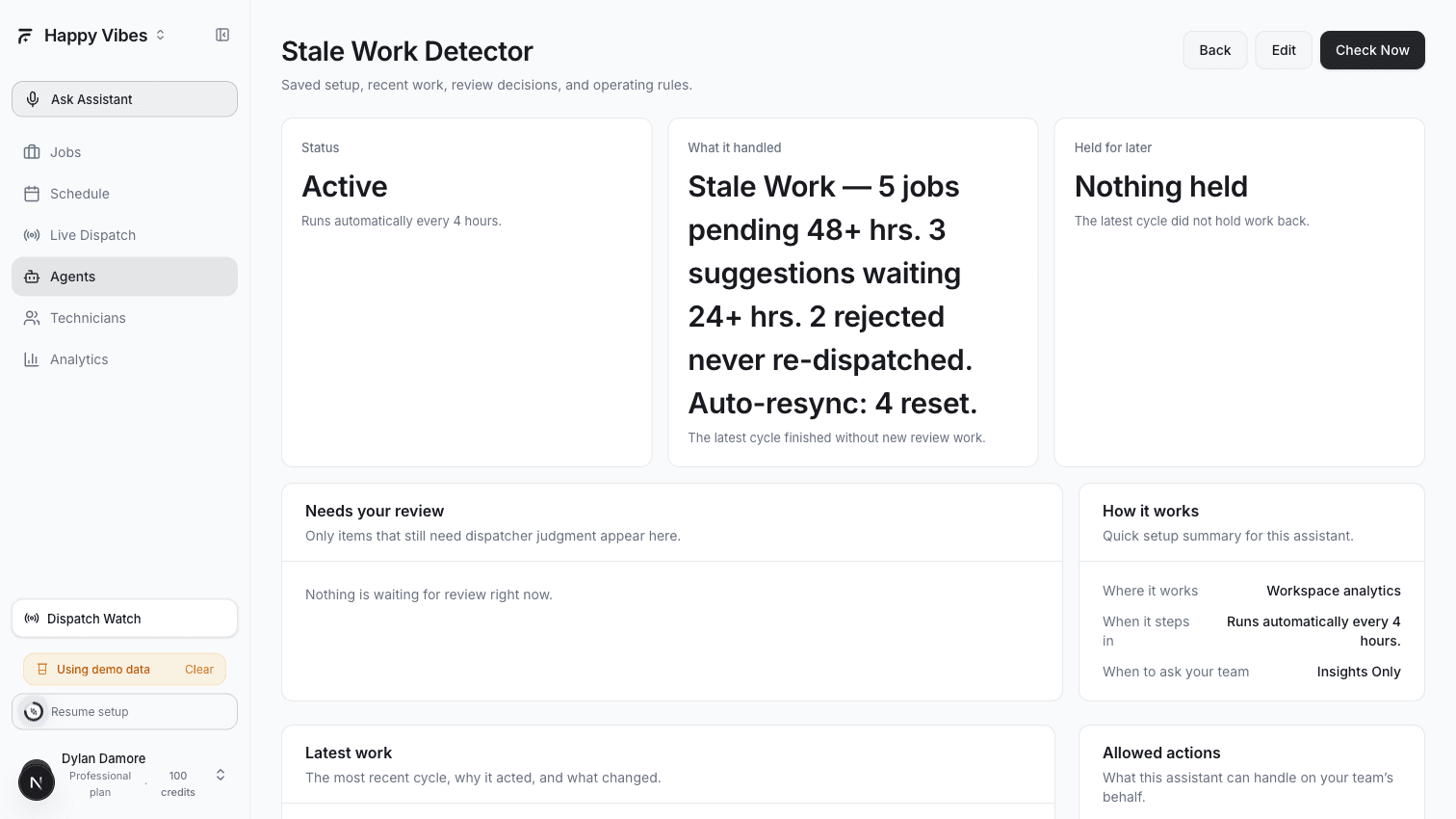Click the Live Dispatch broadcast icon
The width and height of the screenshot is (1456, 819).
tap(32, 234)
